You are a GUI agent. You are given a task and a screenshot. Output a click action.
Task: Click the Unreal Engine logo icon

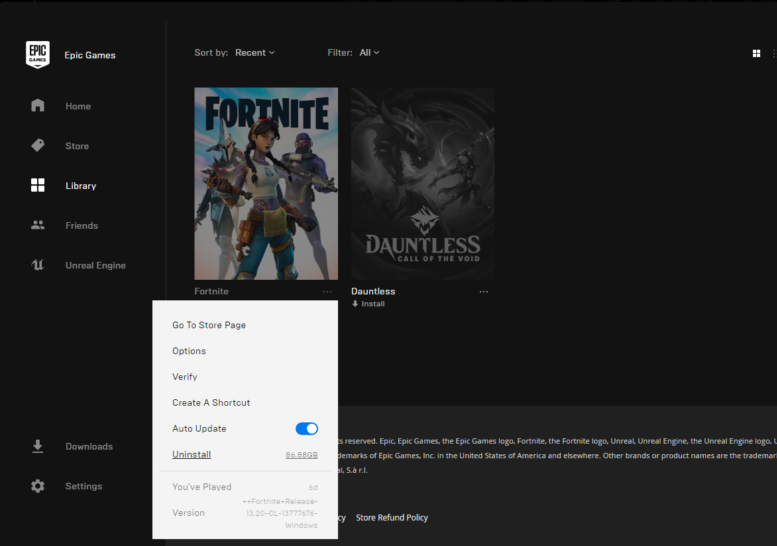38,265
